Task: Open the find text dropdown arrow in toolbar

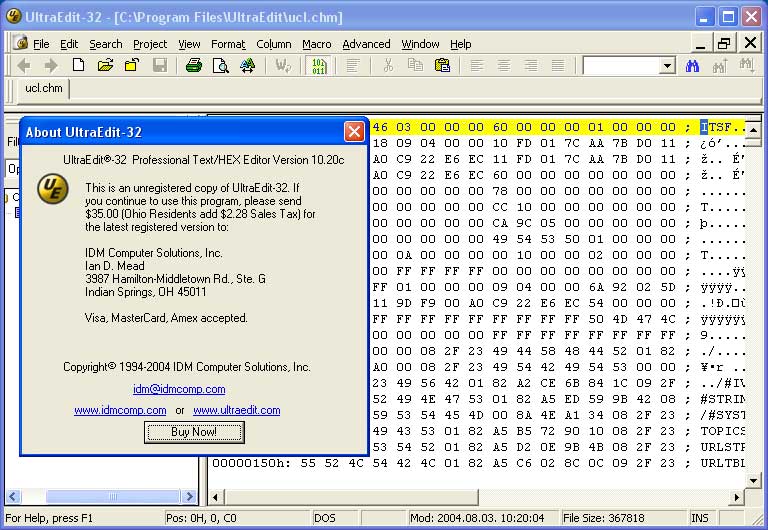Action: click(x=667, y=66)
